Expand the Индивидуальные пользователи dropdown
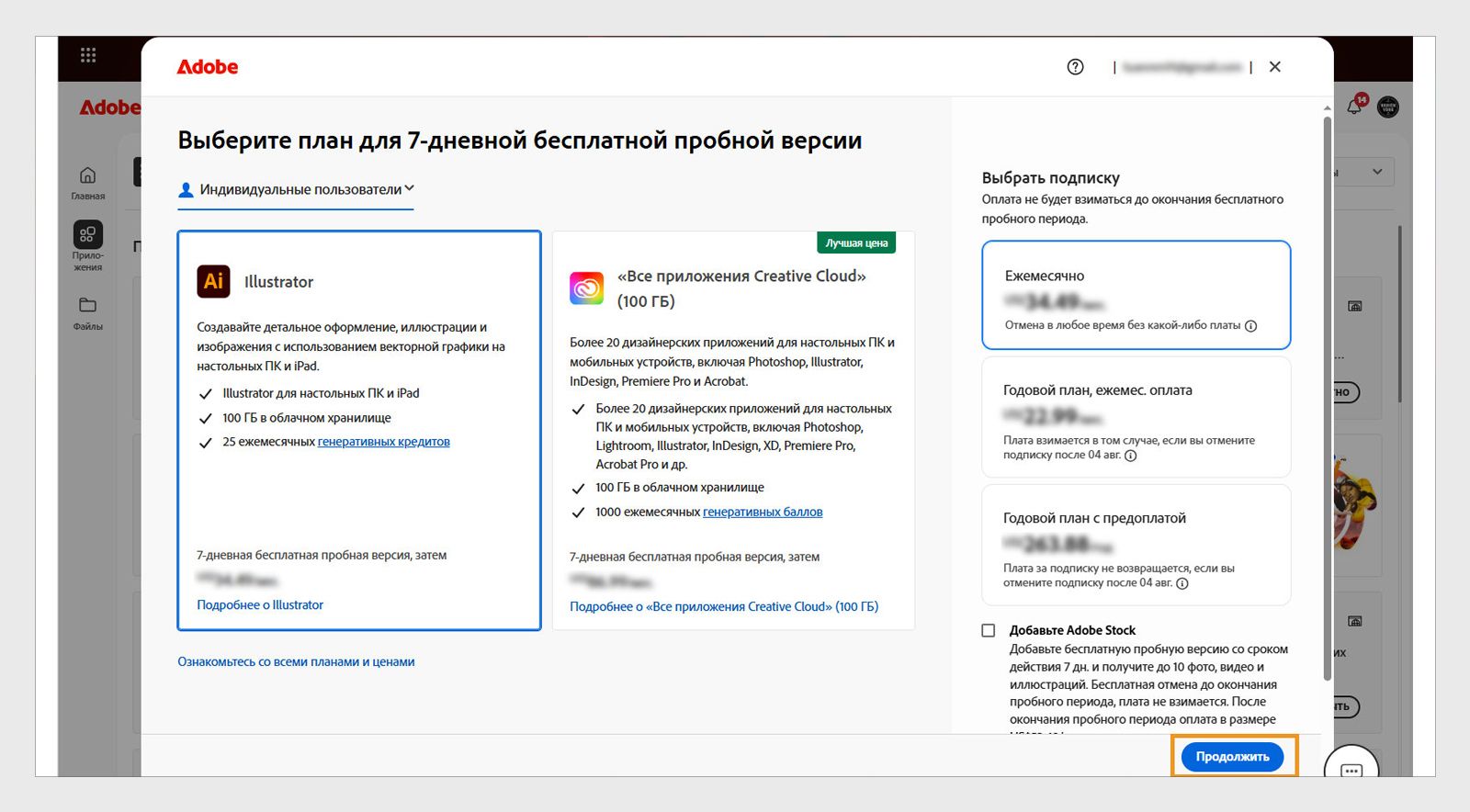 (x=296, y=190)
